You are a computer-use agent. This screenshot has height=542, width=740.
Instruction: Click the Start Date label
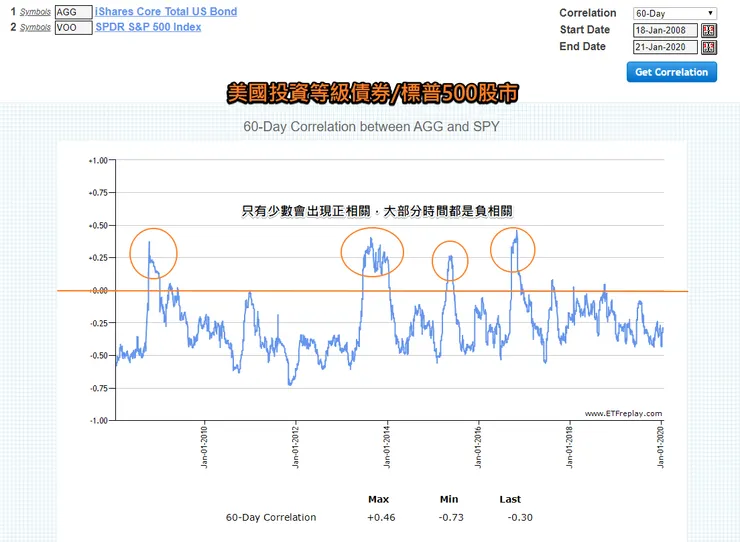pyautogui.click(x=585, y=30)
